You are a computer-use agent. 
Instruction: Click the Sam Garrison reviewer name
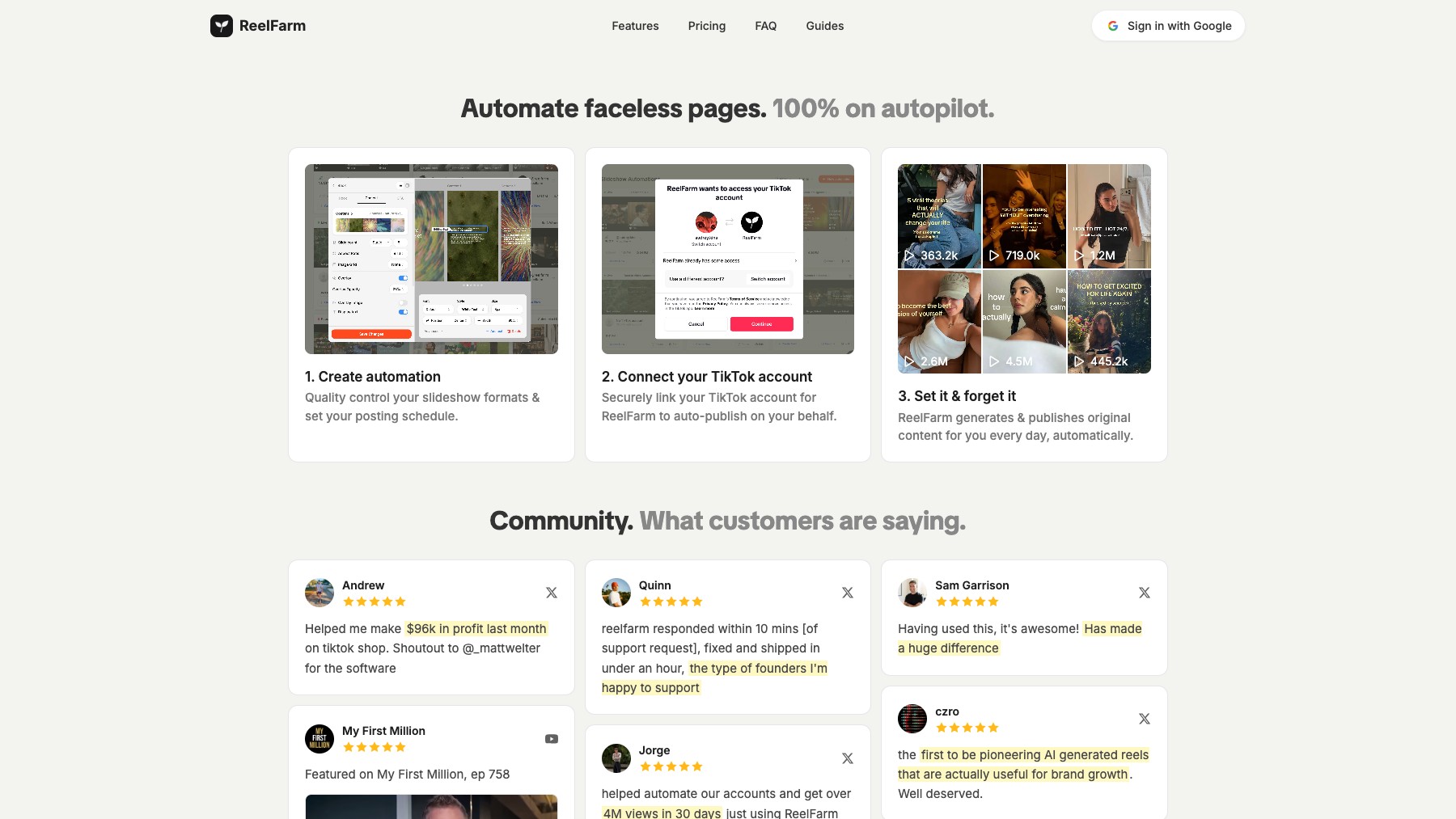(972, 585)
